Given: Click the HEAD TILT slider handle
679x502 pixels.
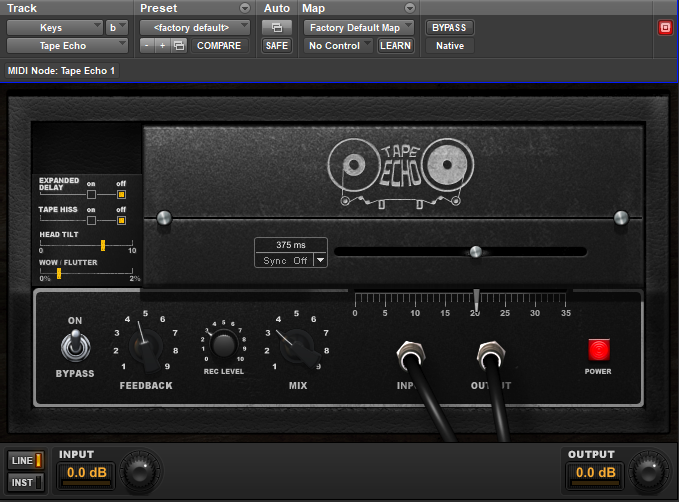Looking at the screenshot, I should (102, 244).
